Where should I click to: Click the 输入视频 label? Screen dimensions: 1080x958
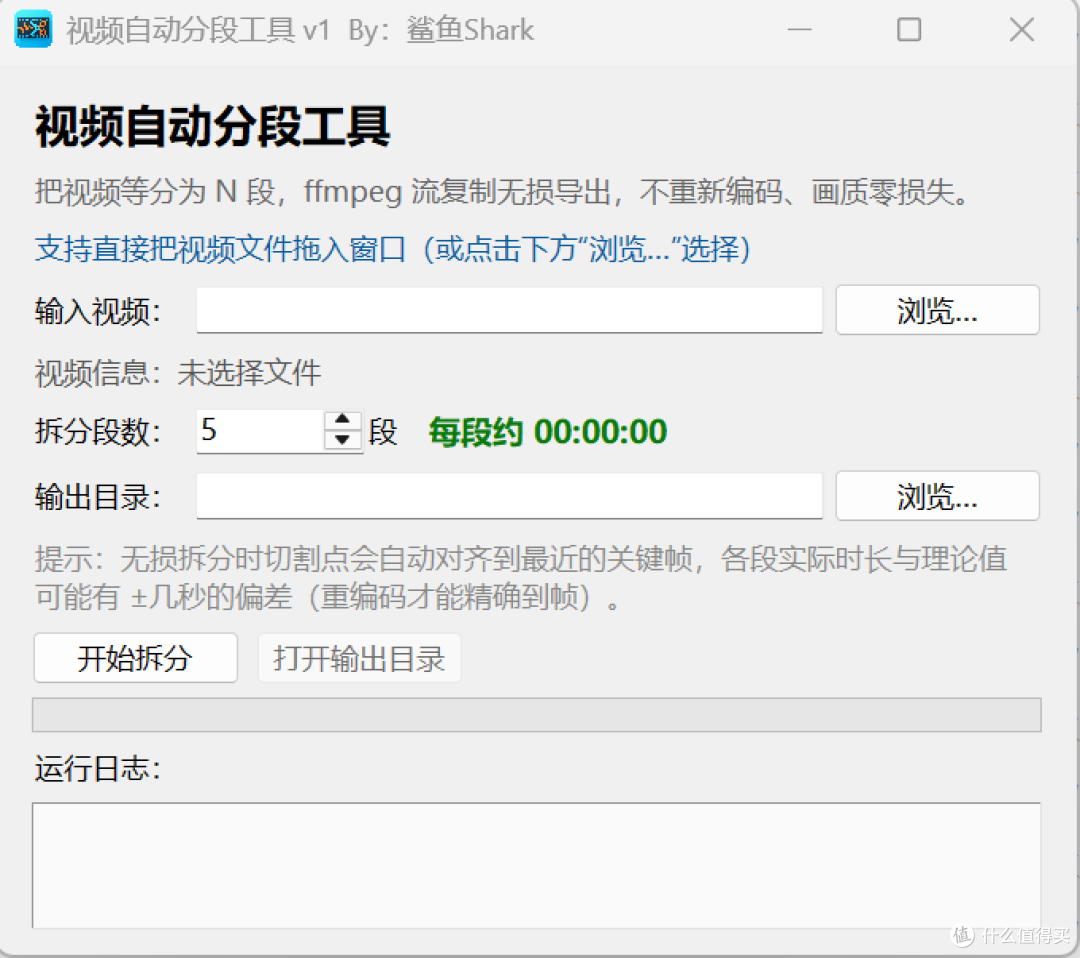point(98,311)
